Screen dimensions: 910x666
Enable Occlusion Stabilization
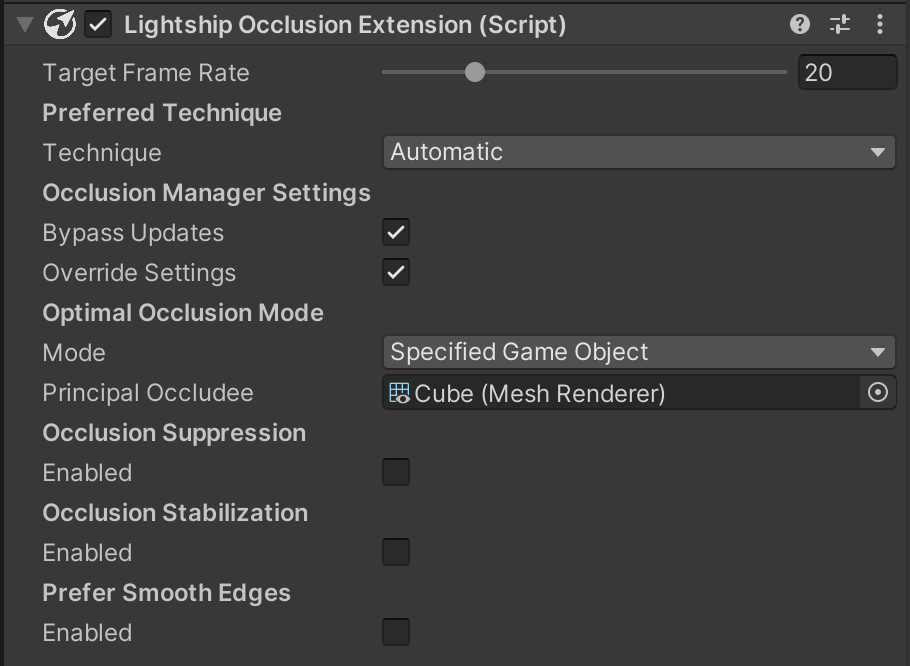[395, 552]
